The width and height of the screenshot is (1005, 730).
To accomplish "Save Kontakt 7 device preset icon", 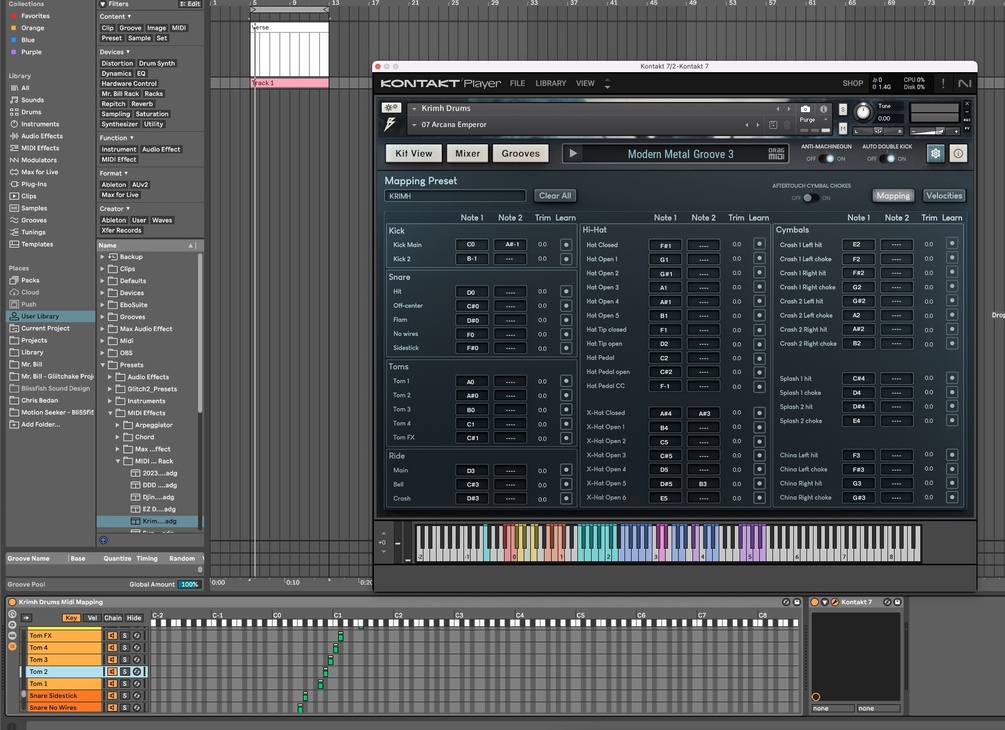I will [x=897, y=602].
